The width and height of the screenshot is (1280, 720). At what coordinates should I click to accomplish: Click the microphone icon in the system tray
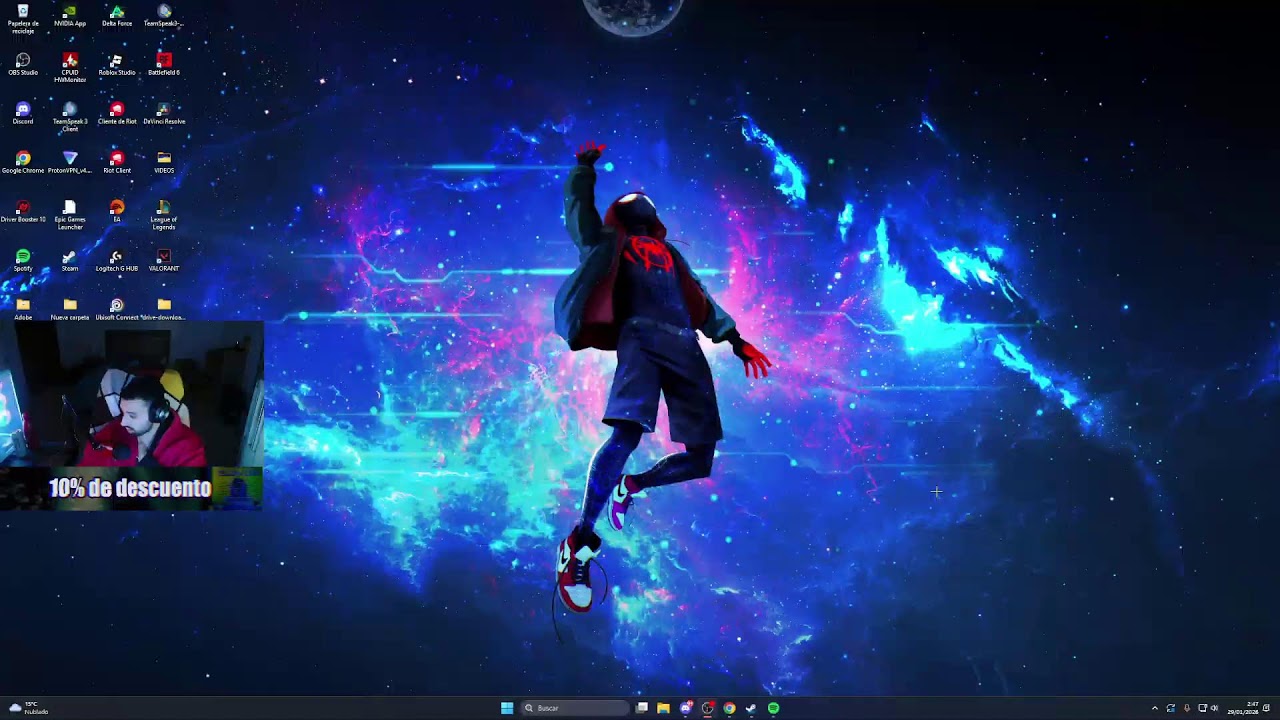pos(1187,708)
